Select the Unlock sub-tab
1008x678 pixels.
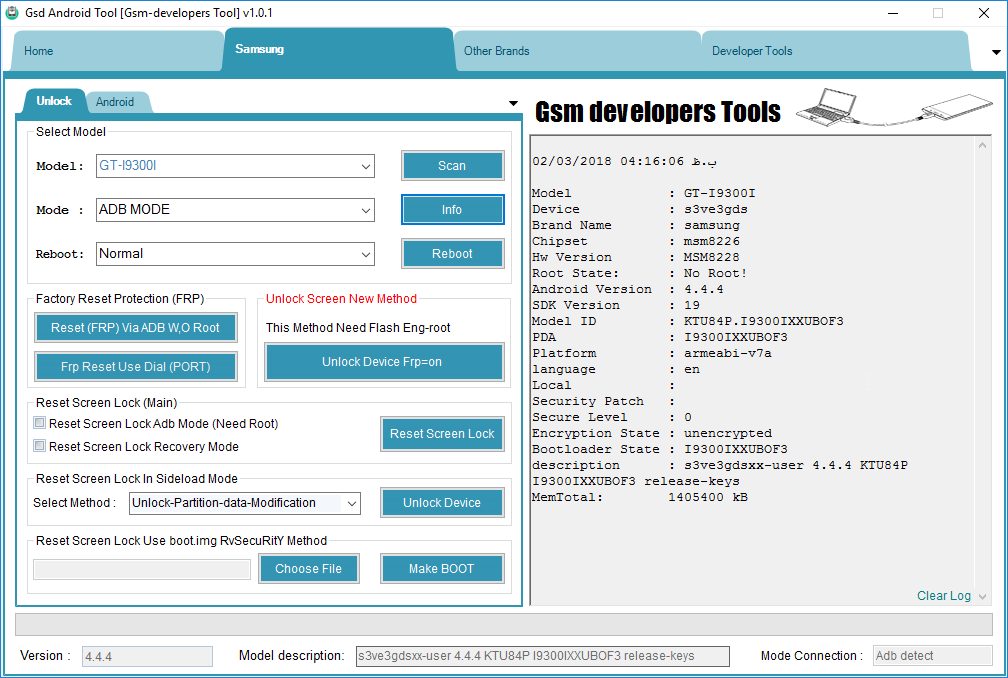[54, 101]
